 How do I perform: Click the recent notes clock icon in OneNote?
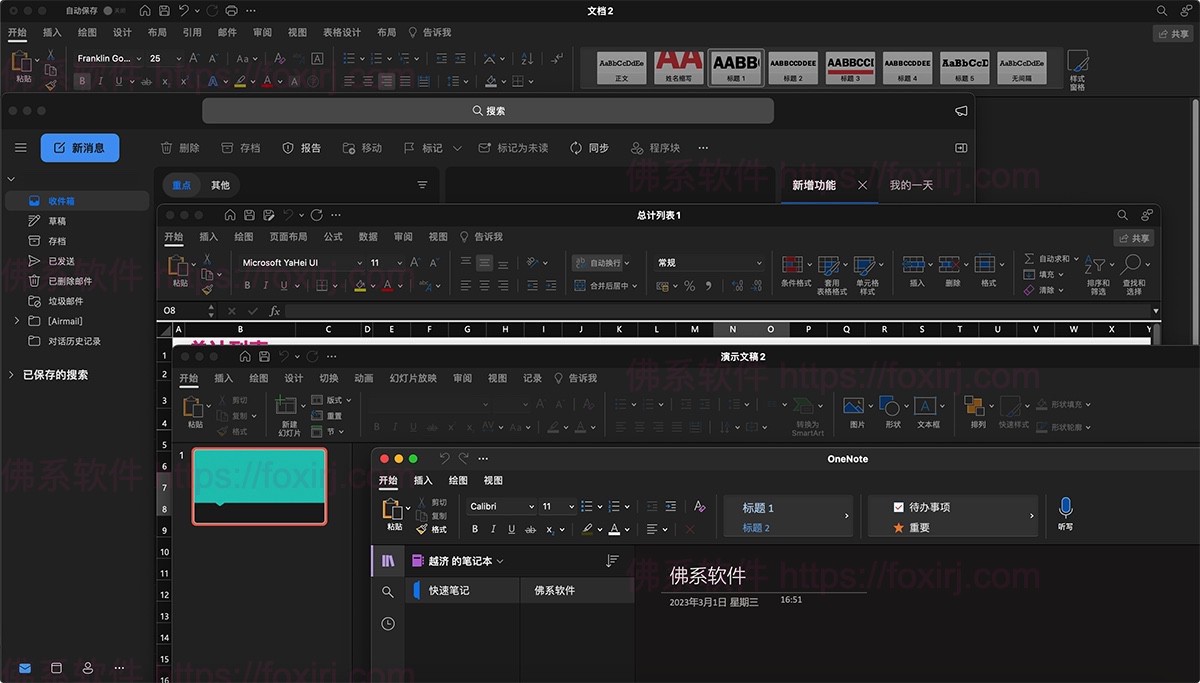388,624
